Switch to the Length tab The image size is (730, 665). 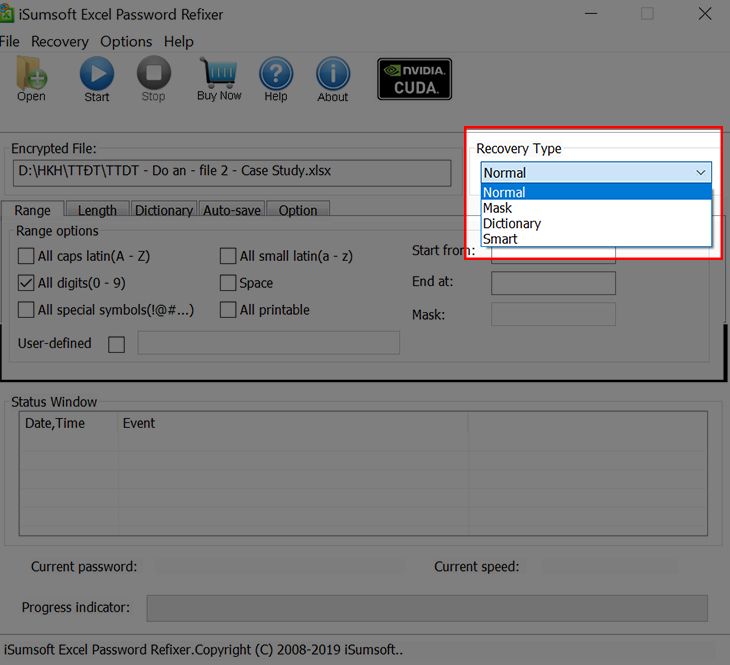coord(97,210)
